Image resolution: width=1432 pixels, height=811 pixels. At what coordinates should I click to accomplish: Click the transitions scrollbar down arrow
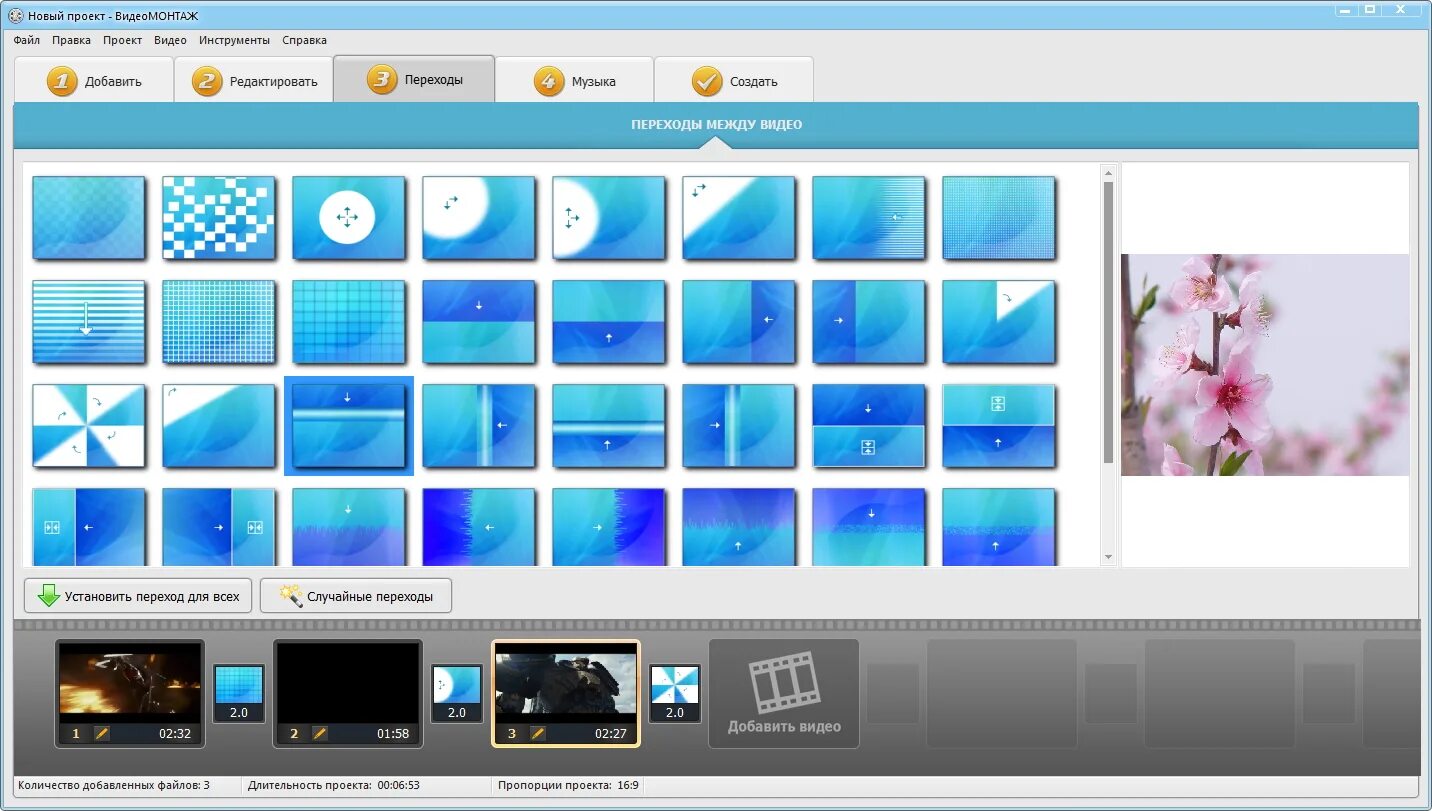tap(1108, 557)
